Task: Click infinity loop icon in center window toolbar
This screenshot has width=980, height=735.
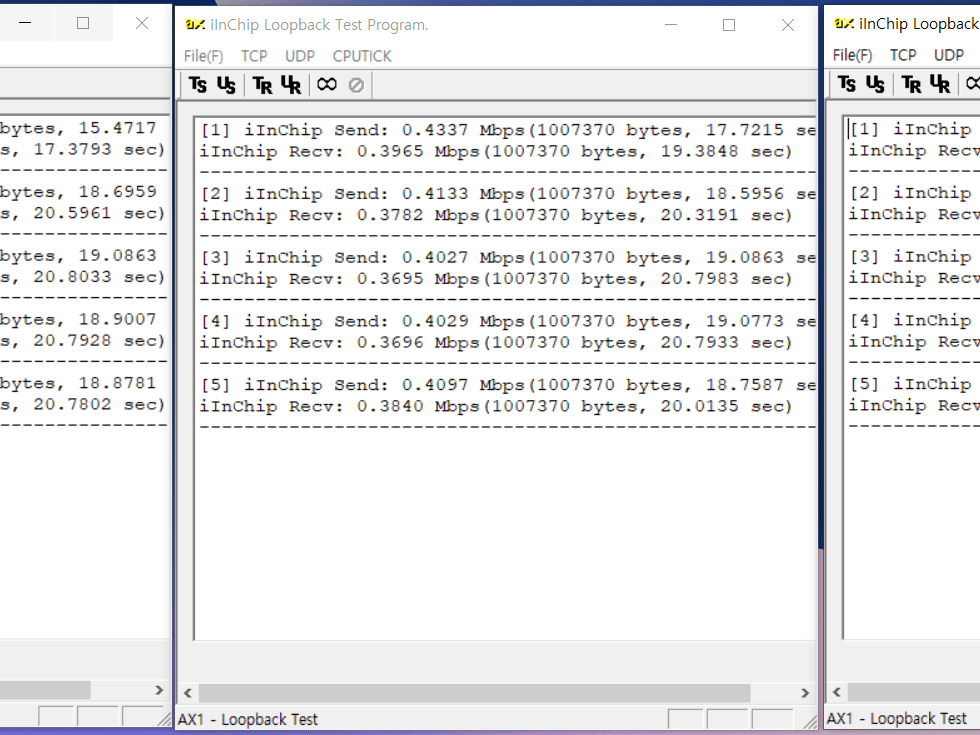Action: (327, 84)
